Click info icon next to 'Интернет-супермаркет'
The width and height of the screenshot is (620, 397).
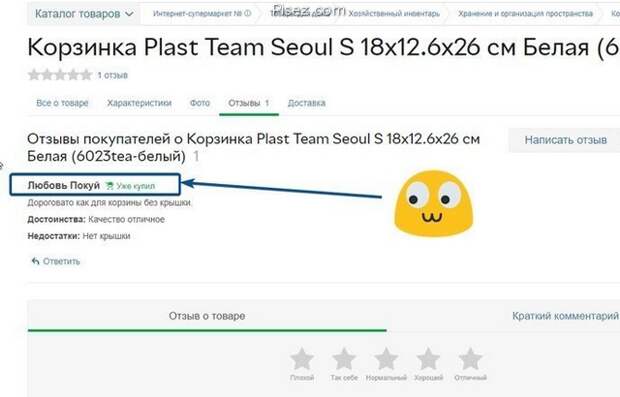point(248,13)
